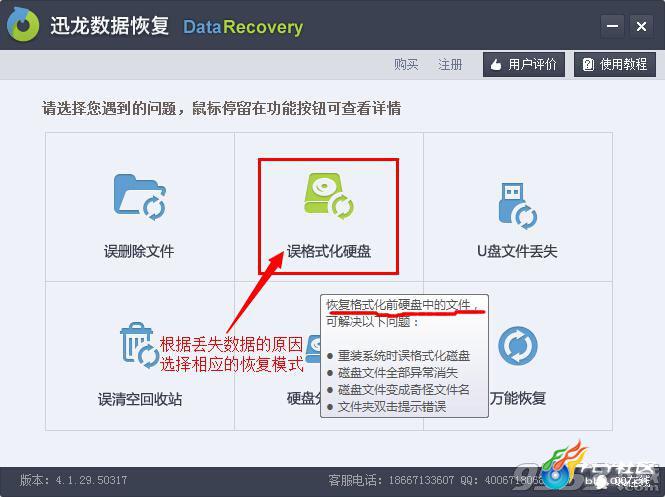Select 误格式化硬盘 label
Screen dimensions: 665x497
point(329,251)
